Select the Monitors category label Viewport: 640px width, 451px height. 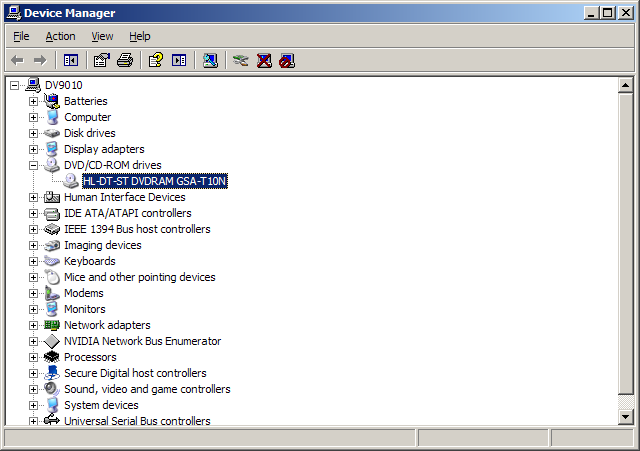click(x=84, y=309)
